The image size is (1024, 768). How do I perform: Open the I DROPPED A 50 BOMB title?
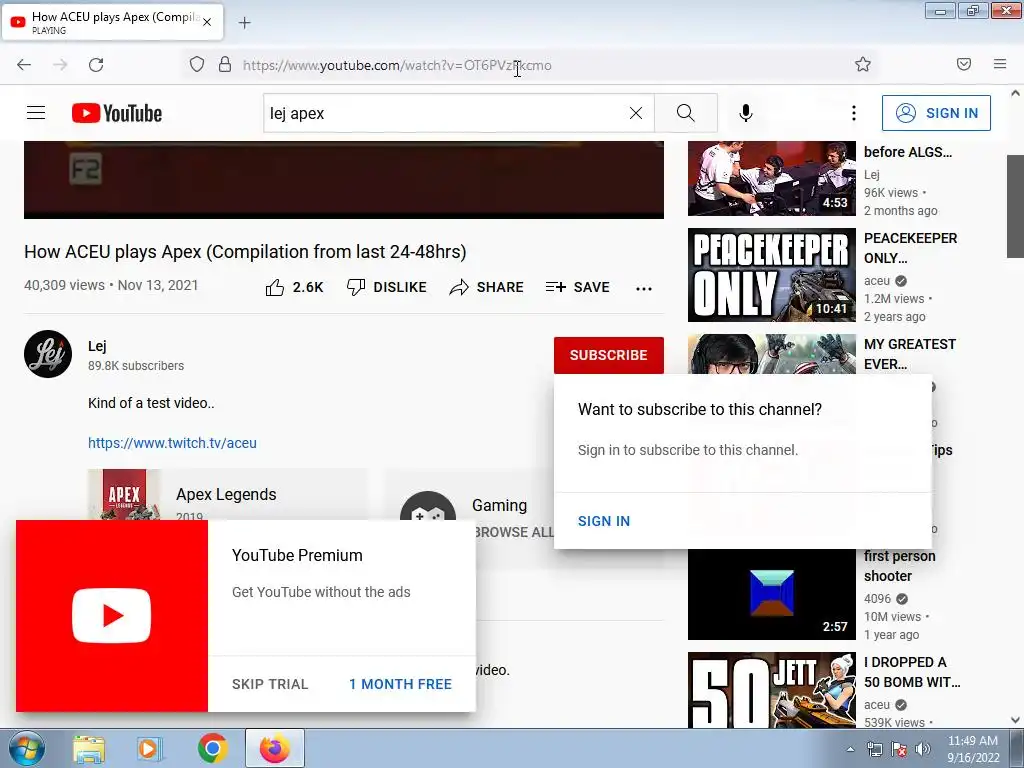click(x=912, y=672)
